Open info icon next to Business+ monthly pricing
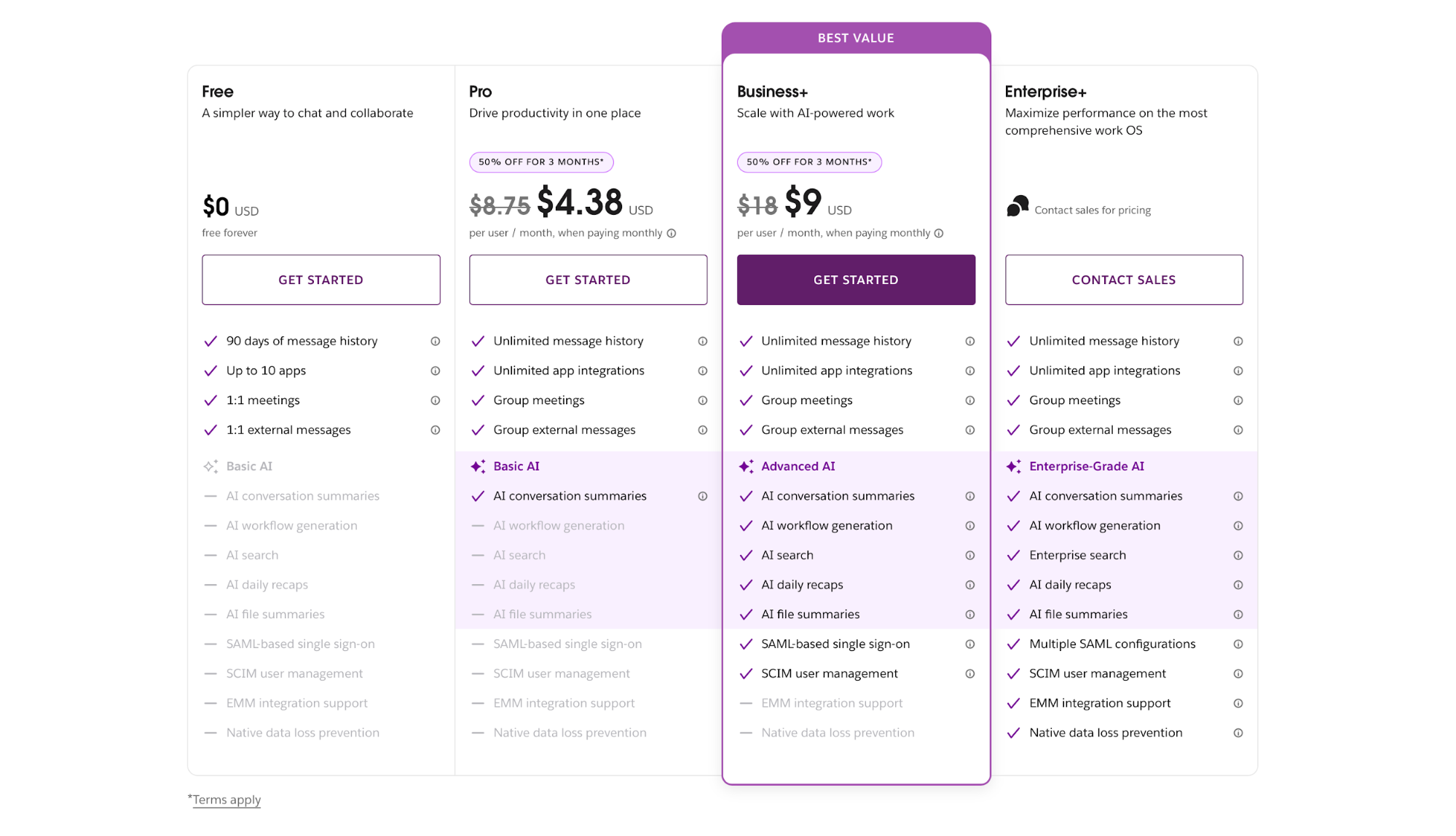This screenshot has width=1456, height=836. [939, 234]
